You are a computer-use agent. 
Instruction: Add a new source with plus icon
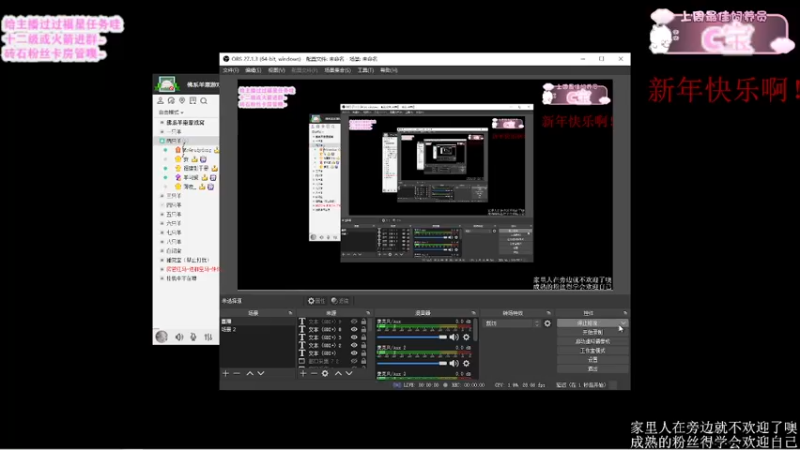(x=303, y=373)
